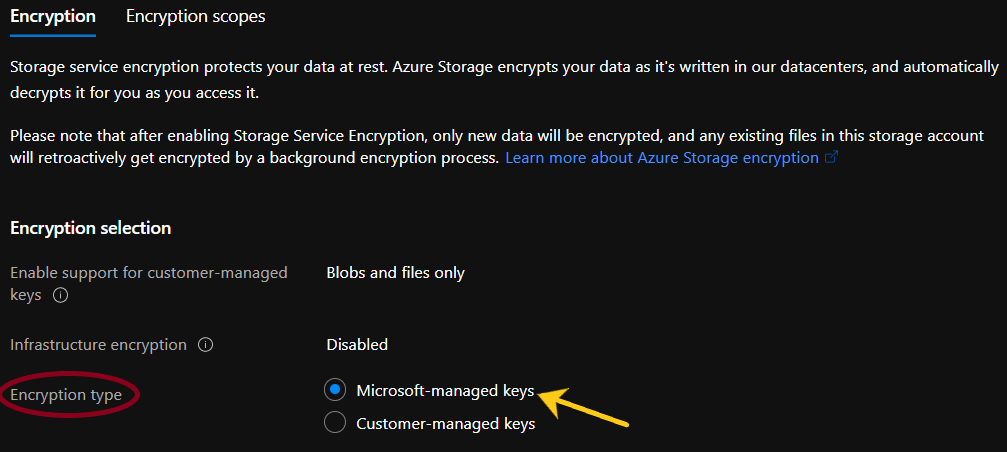Click the 'Customer-managed keys' option label text
The height and width of the screenshot is (452, 1007).
445,424
